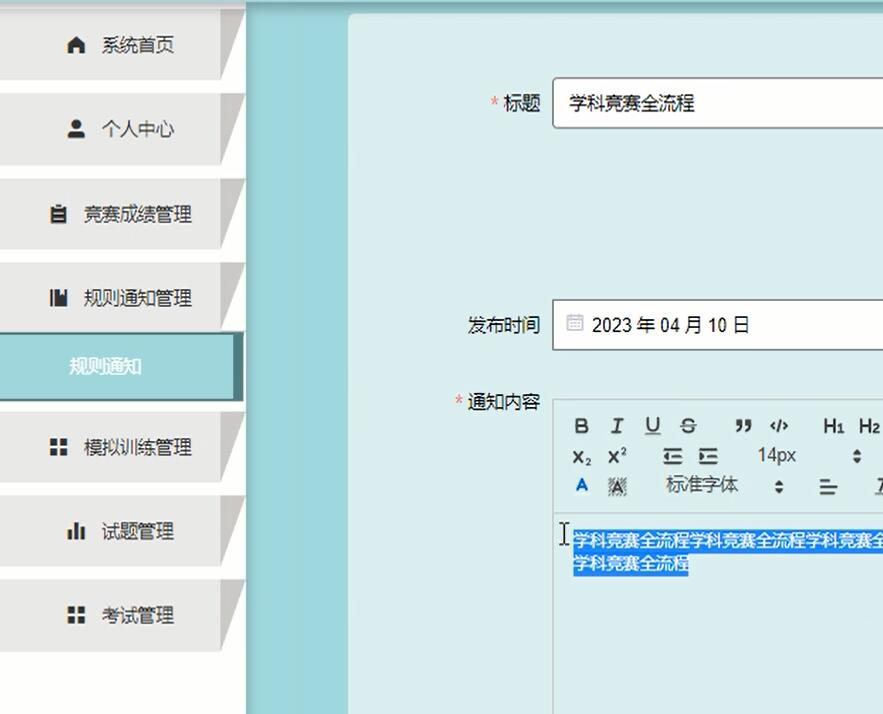Apply H1 heading to selected text
Image resolution: width=883 pixels, height=714 pixels.
[x=834, y=425]
